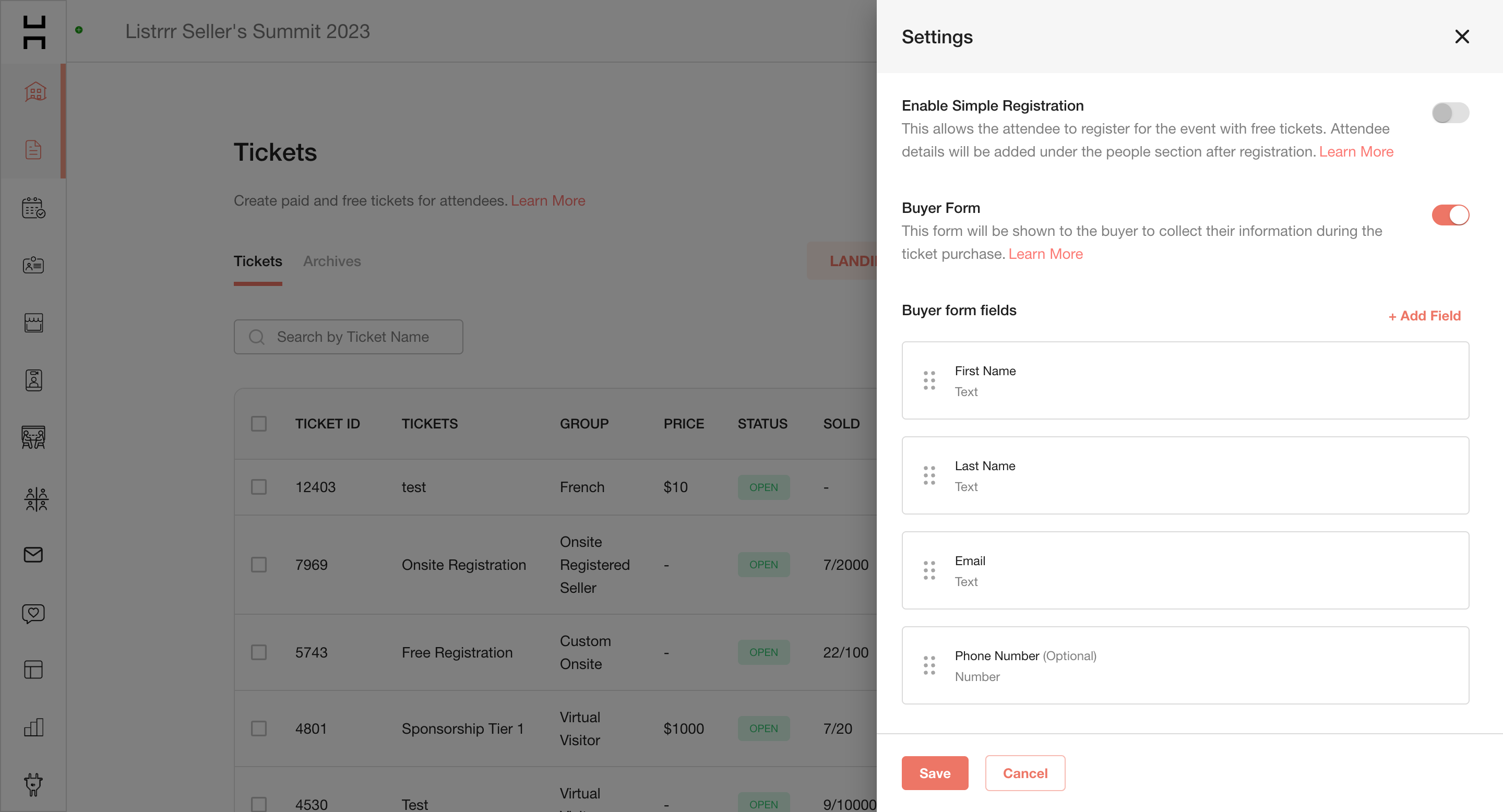Viewport: 1503px width, 812px height.
Task: Open the document page sidebar icon
Action: (x=33, y=149)
